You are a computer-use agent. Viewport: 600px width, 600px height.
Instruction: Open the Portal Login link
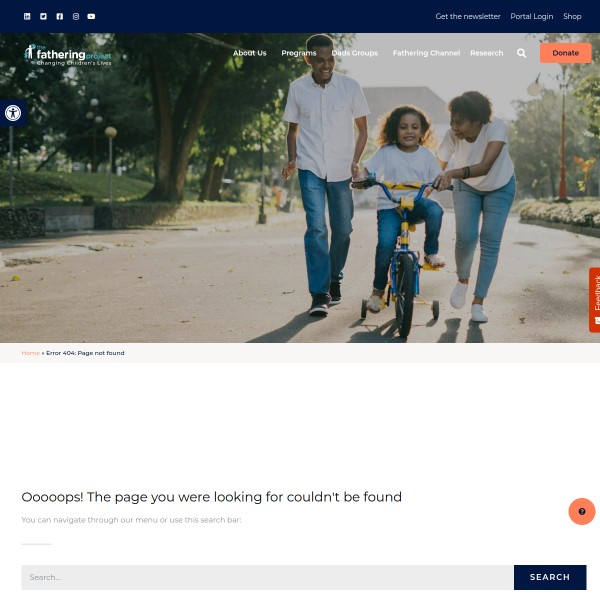click(532, 16)
